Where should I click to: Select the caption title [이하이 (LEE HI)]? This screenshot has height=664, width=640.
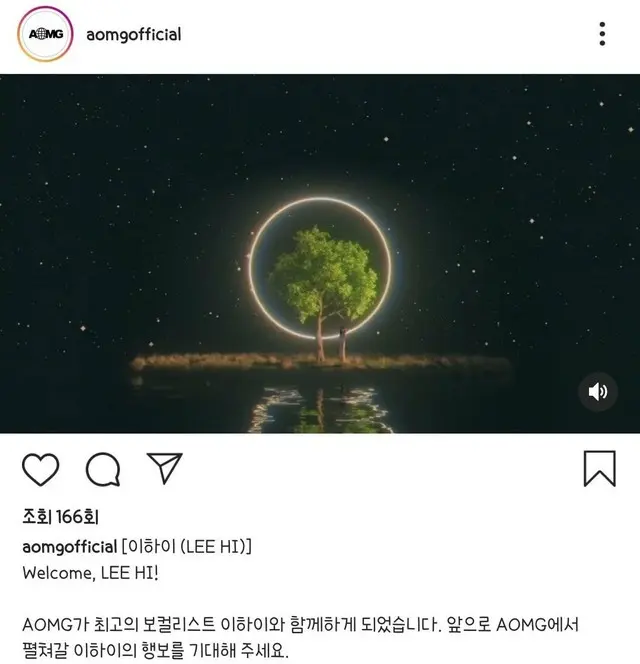click(x=186, y=547)
